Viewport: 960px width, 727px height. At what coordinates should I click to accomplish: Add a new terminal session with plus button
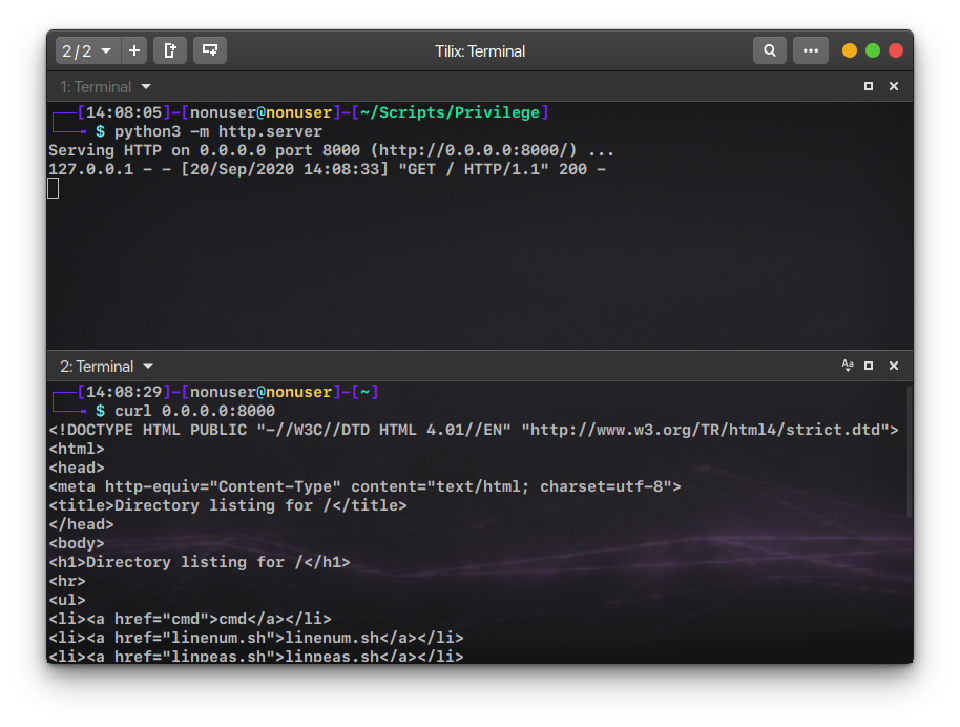click(134, 51)
